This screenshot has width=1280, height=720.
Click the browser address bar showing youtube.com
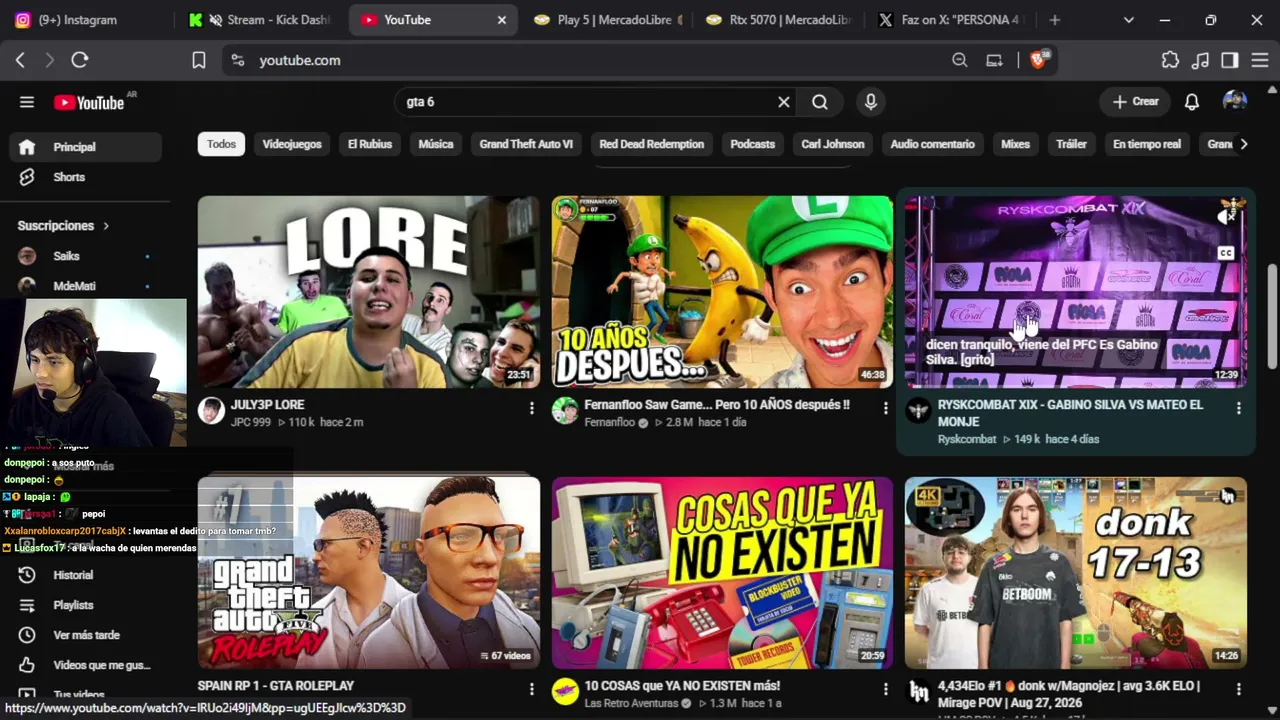600,60
